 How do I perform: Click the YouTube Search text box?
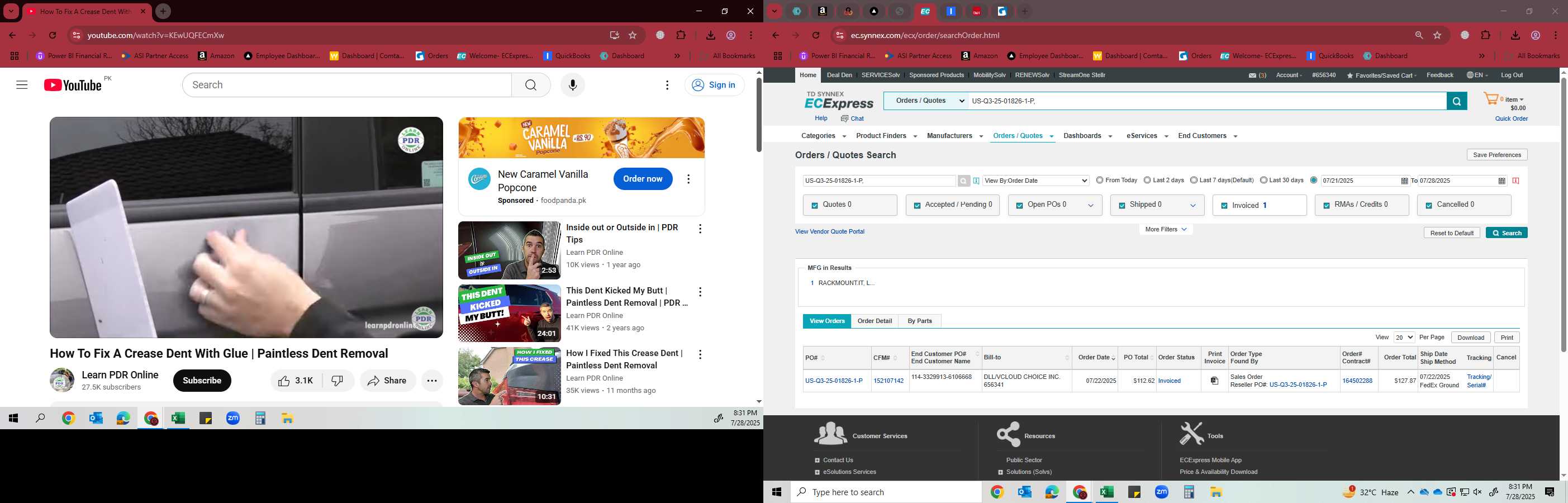347,86
